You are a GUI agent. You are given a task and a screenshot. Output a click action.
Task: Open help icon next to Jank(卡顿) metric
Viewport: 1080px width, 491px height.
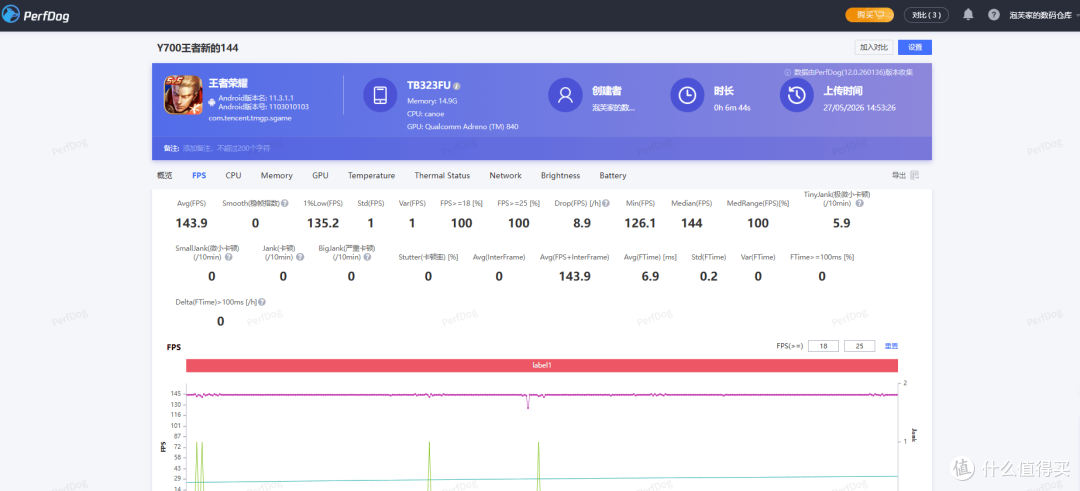(299, 257)
